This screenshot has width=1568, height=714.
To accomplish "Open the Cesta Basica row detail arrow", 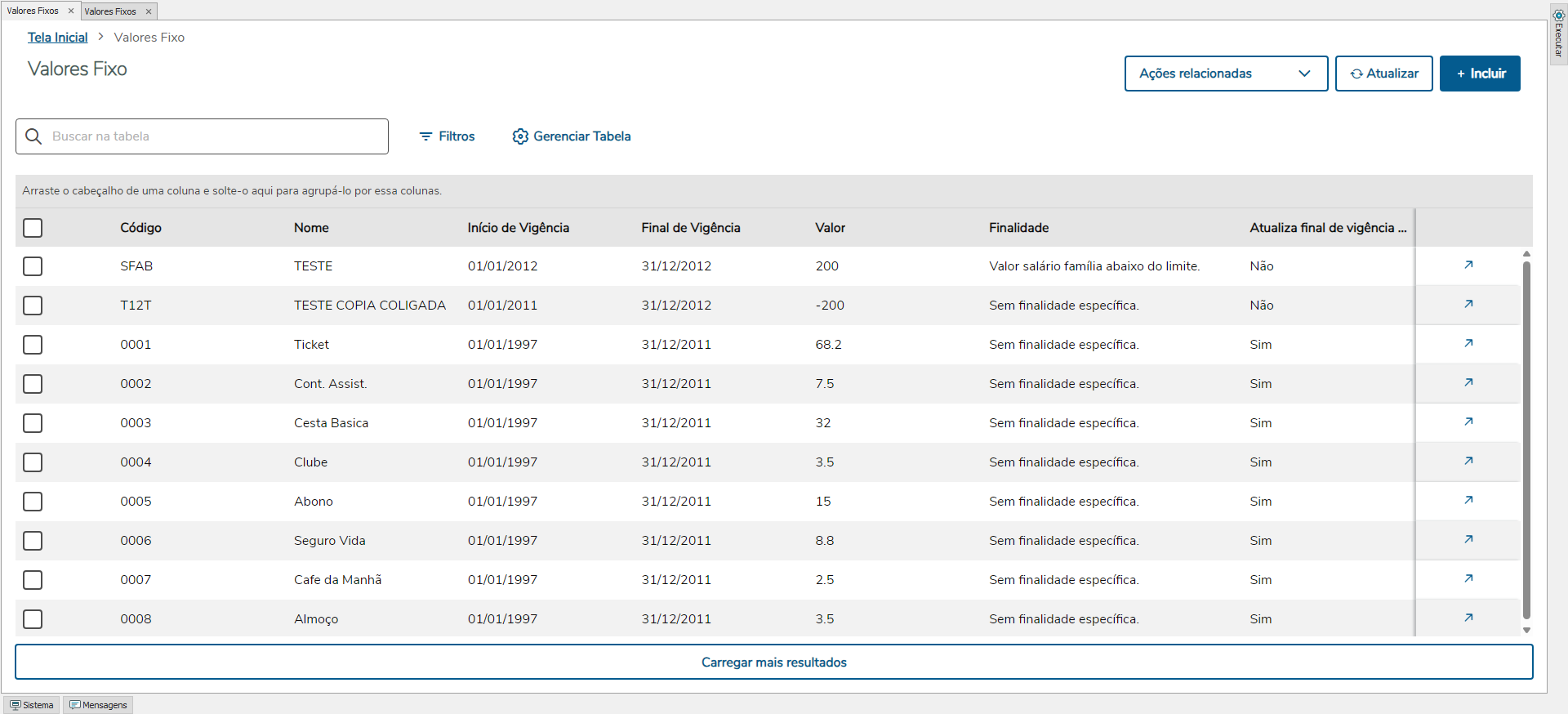I will [1468, 422].
